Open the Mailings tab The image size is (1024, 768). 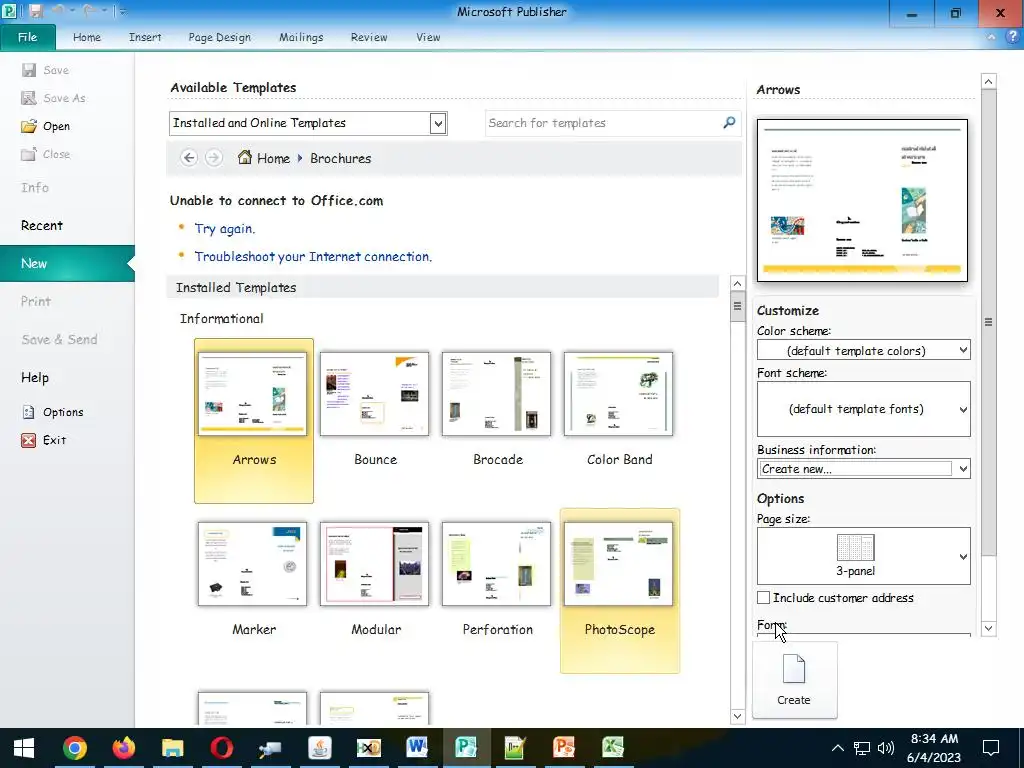[301, 37]
